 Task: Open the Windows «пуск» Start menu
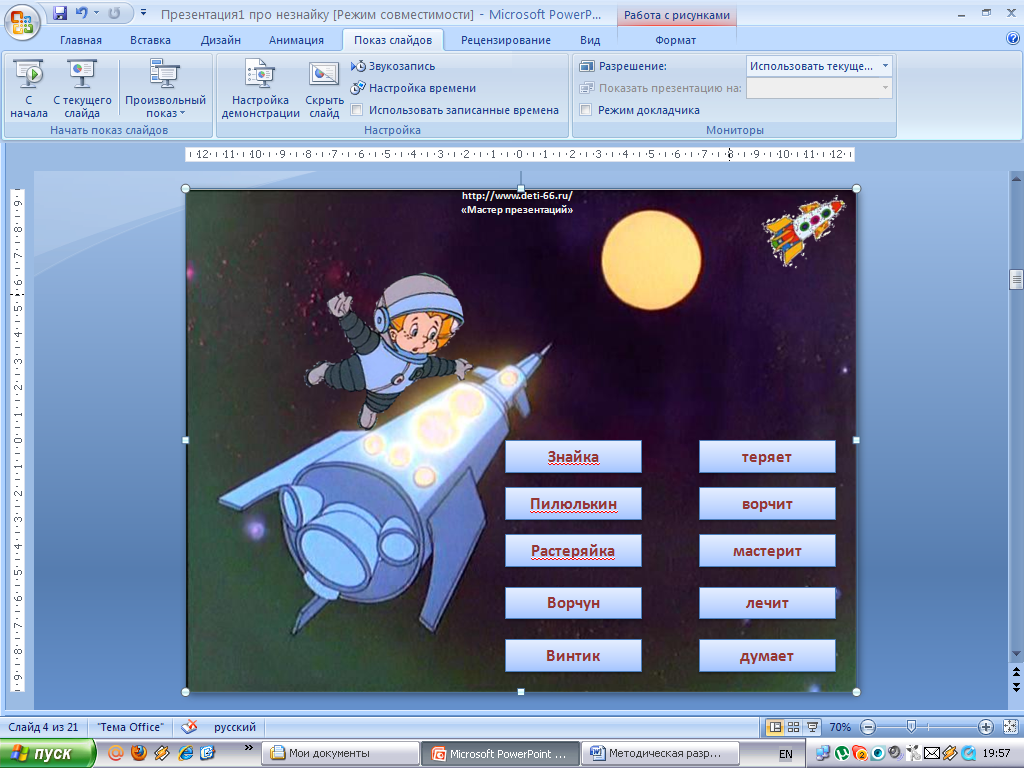tap(46, 754)
